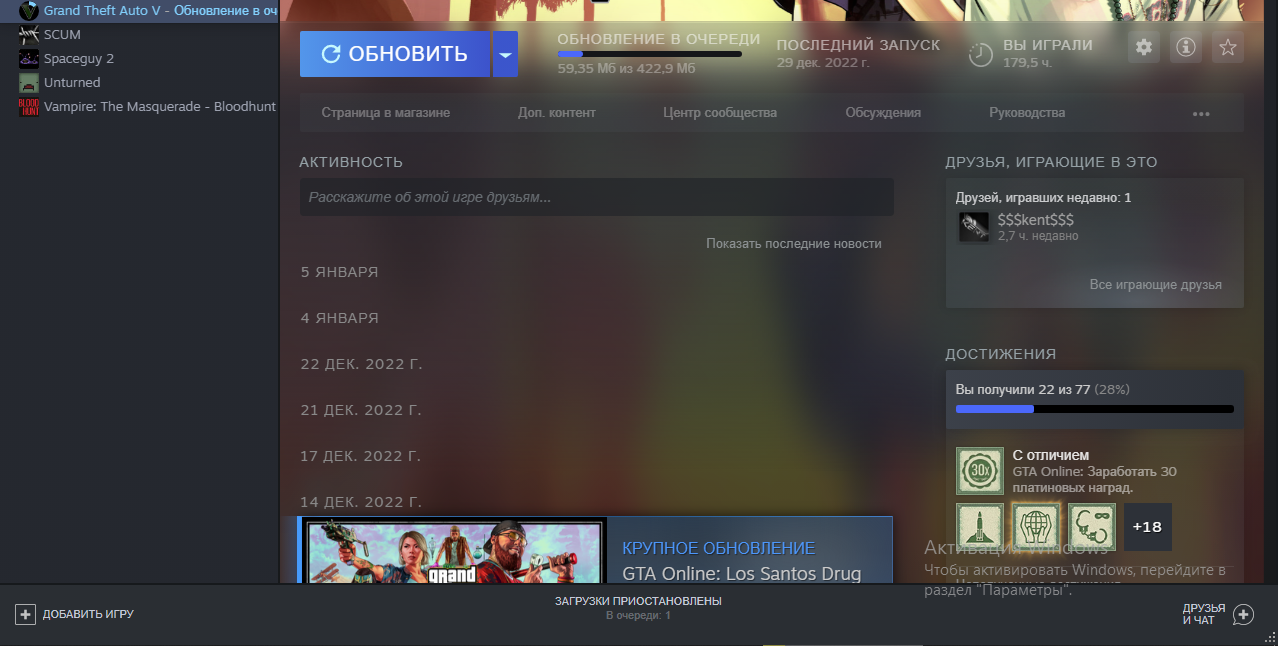Viewport: 1278px width, 646px height.
Task: Open the three-dots more menu
Action: (x=1201, y=114)
